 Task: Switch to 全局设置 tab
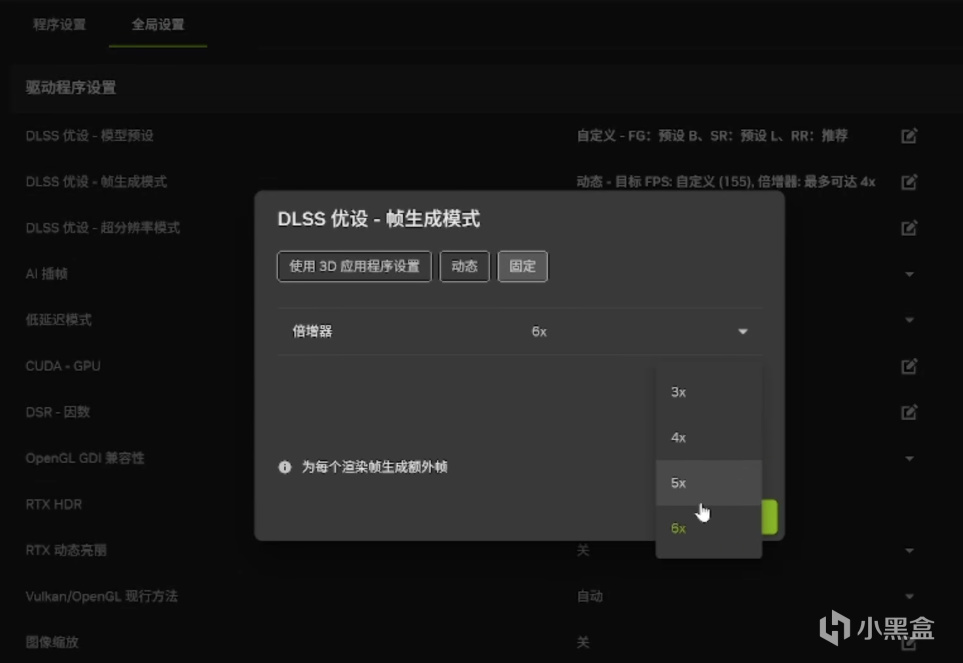tap(158, 25)
